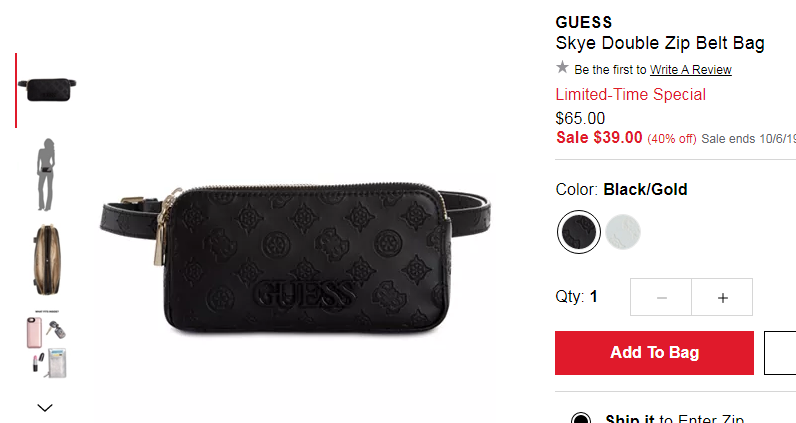Decrease quantity with the minus button
796x423 pixels.
[661, 297]
